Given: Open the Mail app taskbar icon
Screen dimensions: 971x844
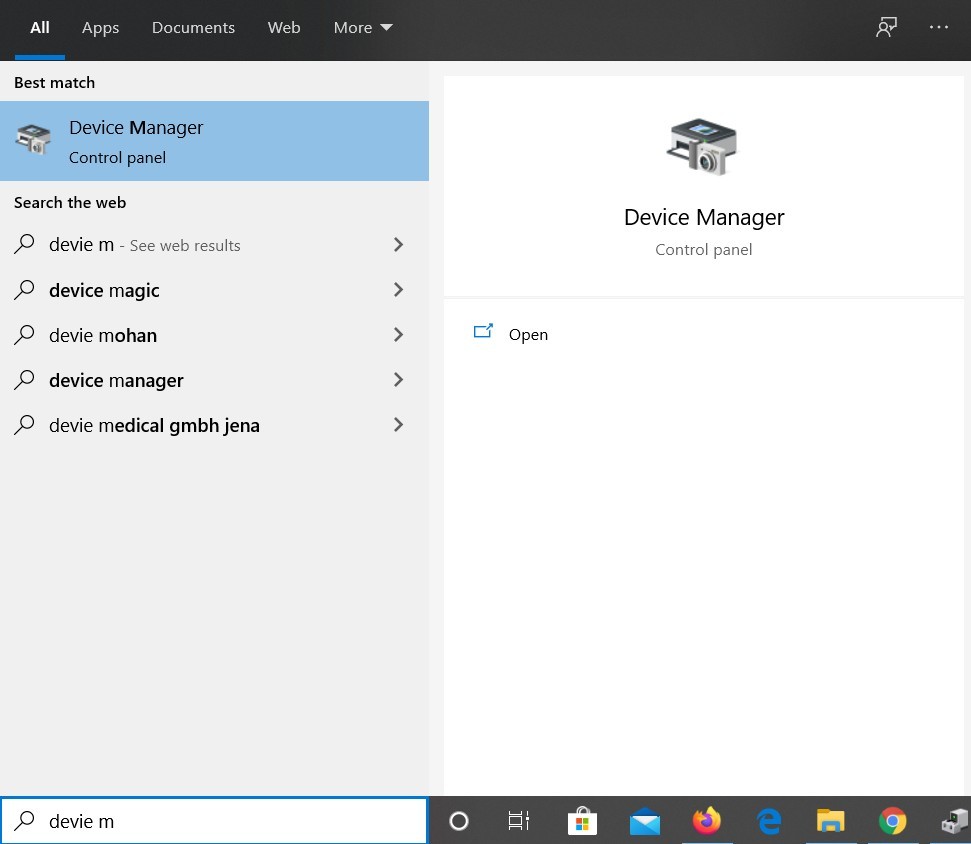Looking at the screenshot, I should (x=645, y=821).
